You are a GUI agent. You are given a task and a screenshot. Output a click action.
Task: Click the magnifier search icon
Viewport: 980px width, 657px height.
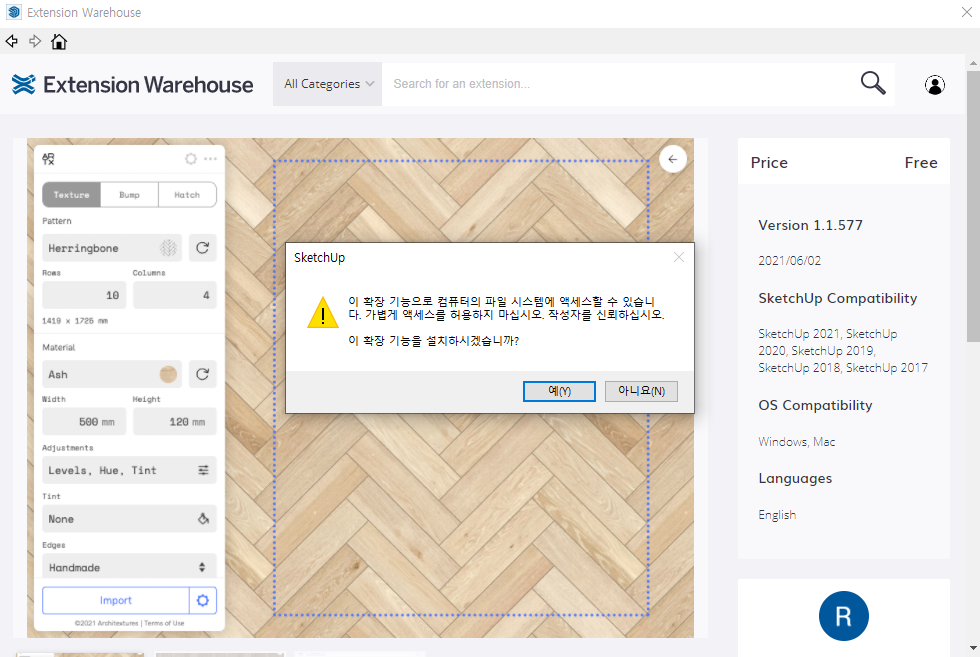tap(873, 83)
